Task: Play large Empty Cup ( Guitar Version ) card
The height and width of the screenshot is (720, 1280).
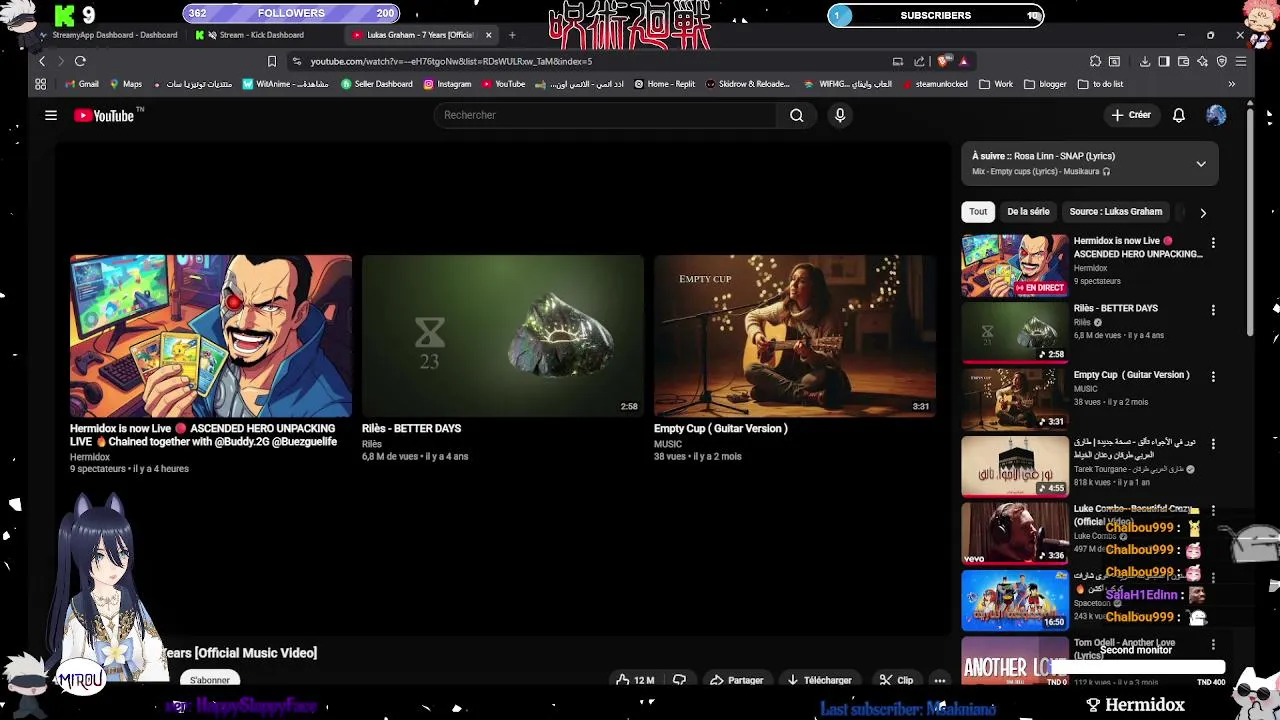Action: [795, 335]
